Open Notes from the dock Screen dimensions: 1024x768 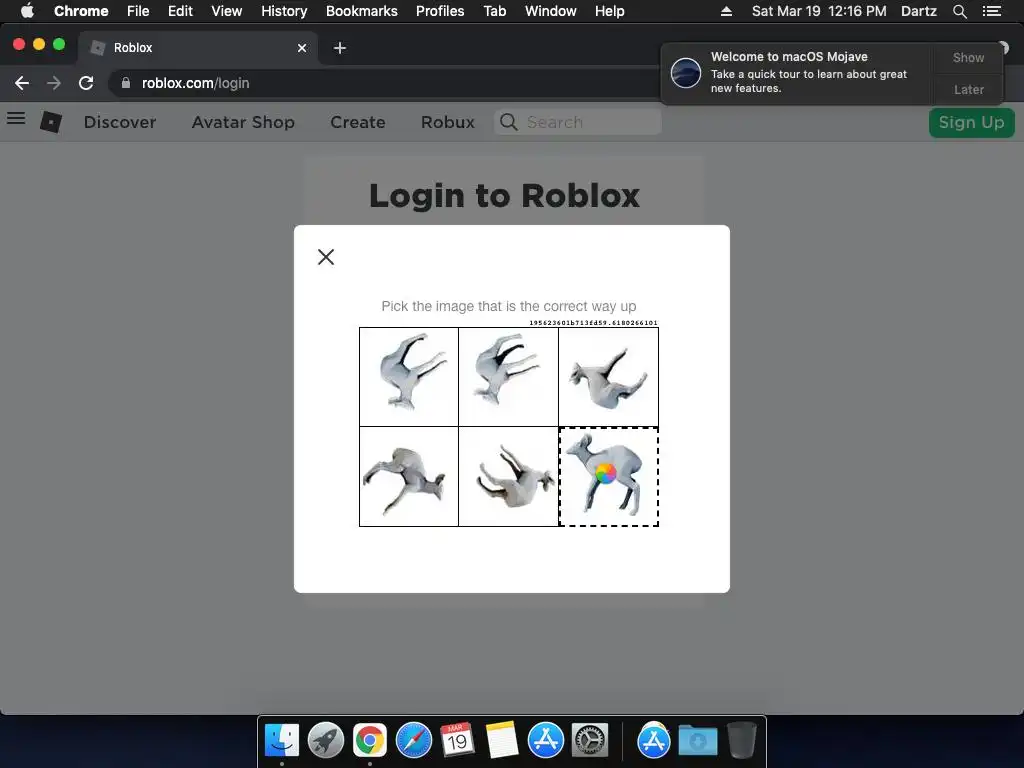502,741
